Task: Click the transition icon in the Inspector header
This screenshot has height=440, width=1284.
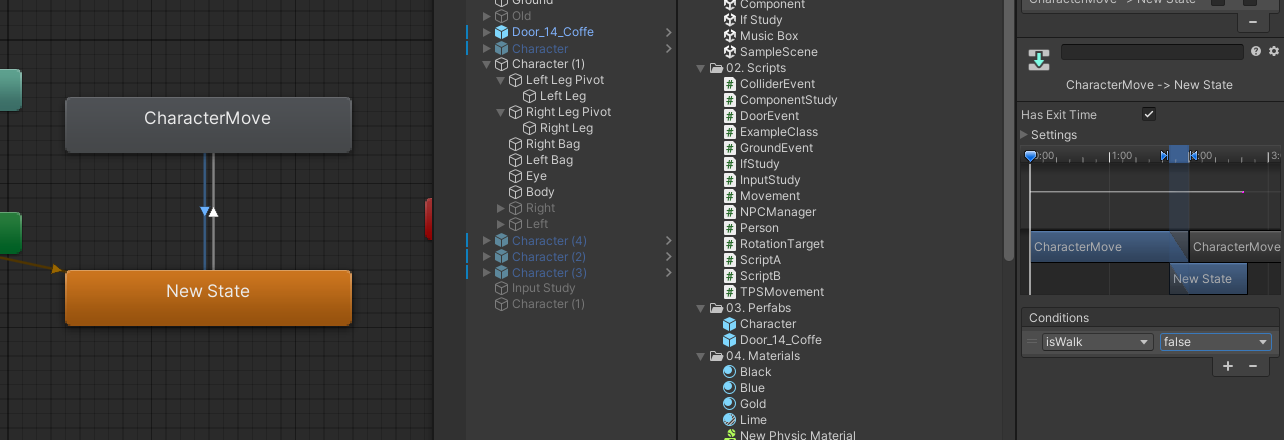Action: click(x=1039, y=60)
